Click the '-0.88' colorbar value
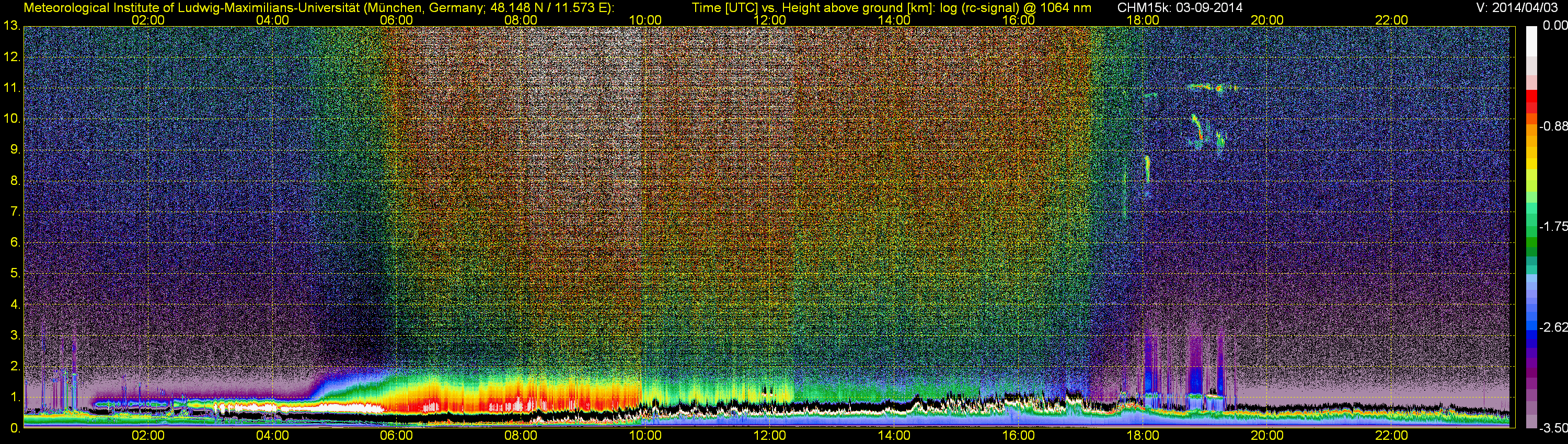 [x=1553, y=126]
